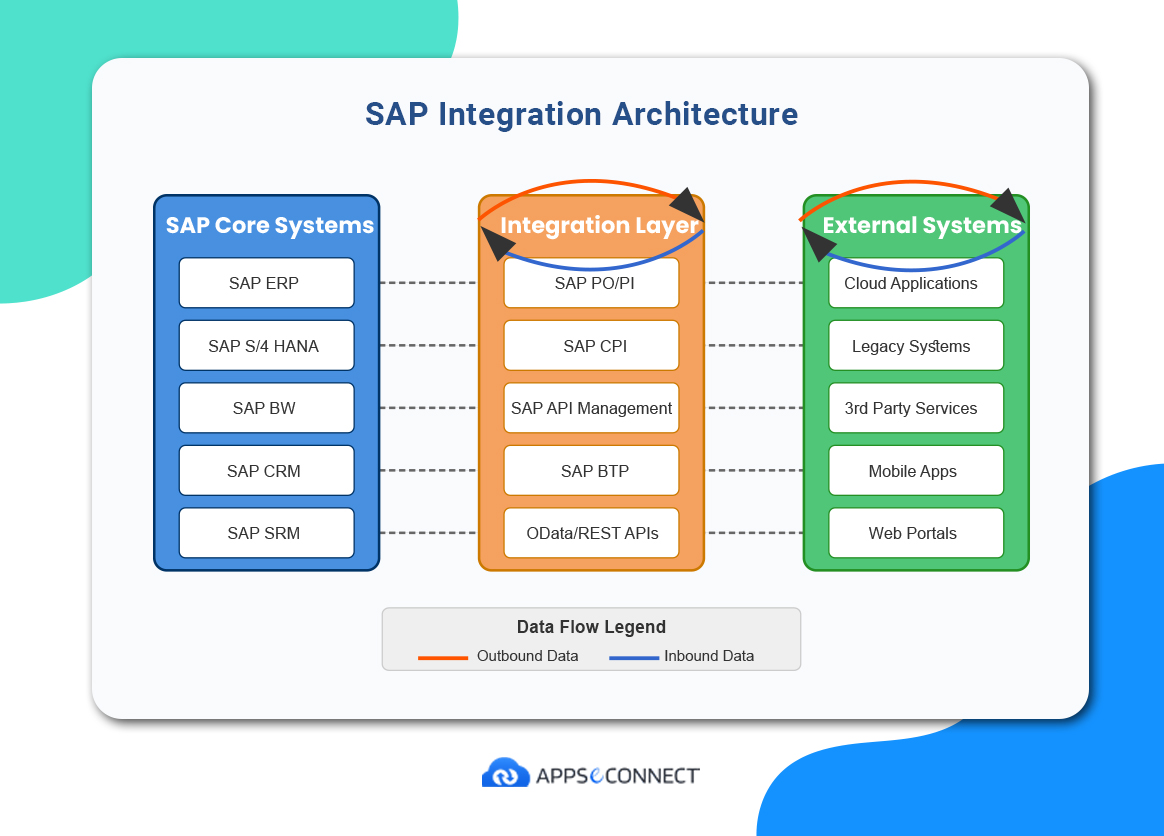The image size is (1164, 836).
Task: Click the Outbound Data legend label
Action: click(527, 656)
